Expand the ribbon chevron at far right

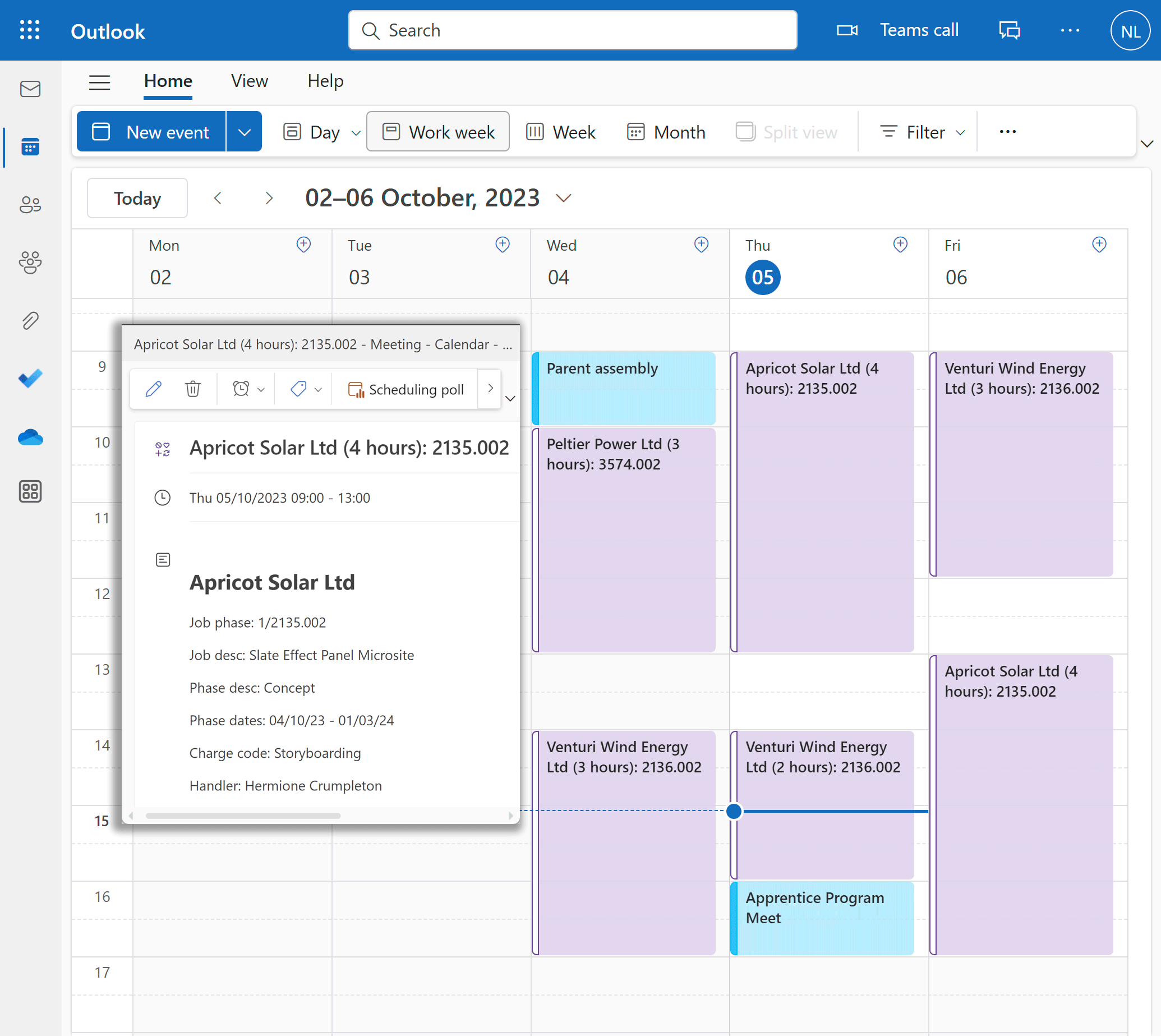tap(1148, 144)
